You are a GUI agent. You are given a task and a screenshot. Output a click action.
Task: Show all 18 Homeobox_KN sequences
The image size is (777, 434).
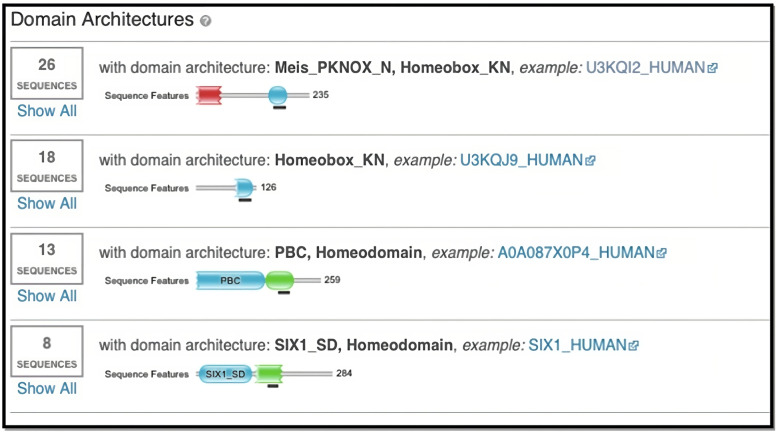tap(47, 203)
